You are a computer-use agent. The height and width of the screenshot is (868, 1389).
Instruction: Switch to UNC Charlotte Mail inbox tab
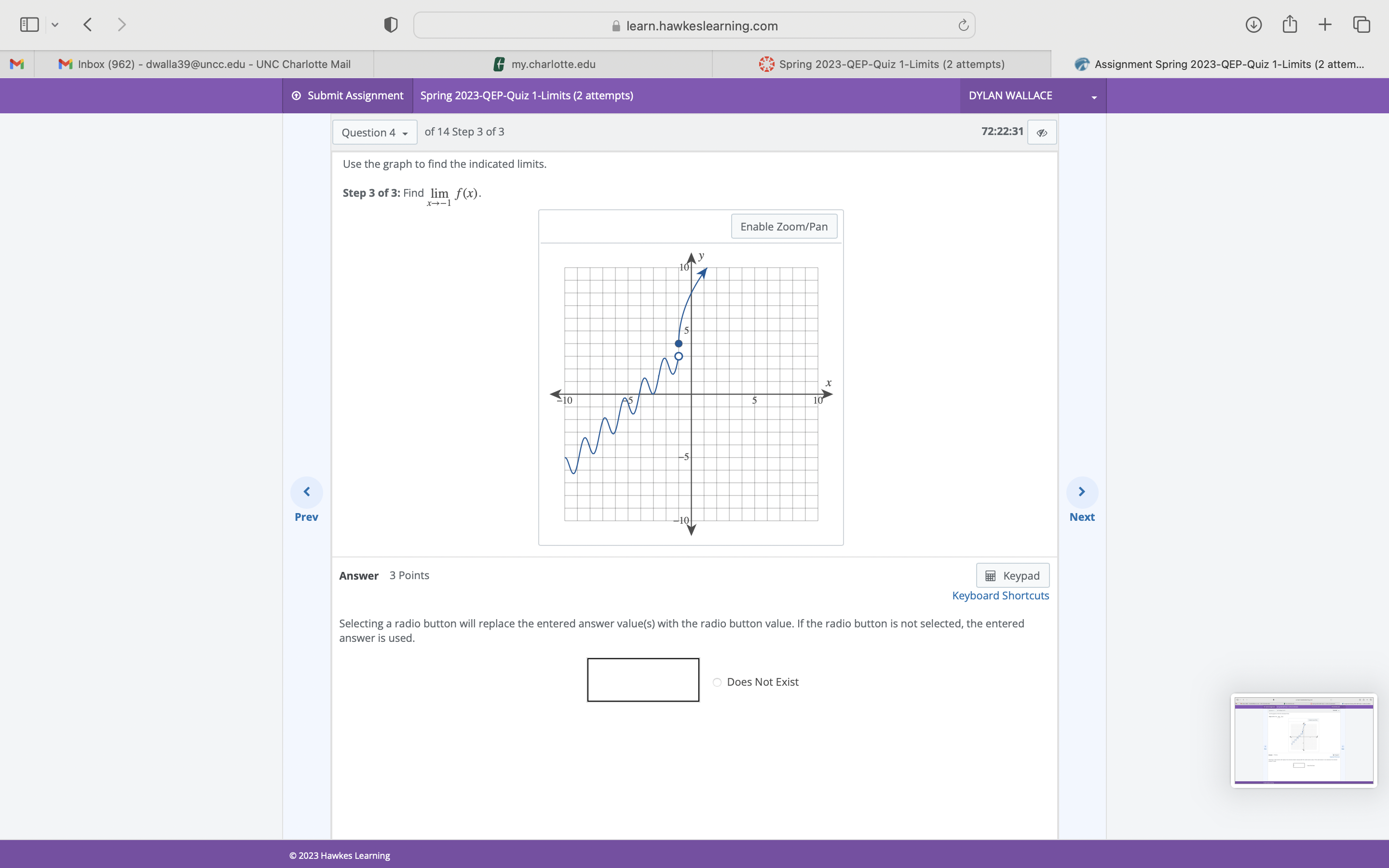coord(204,64)
